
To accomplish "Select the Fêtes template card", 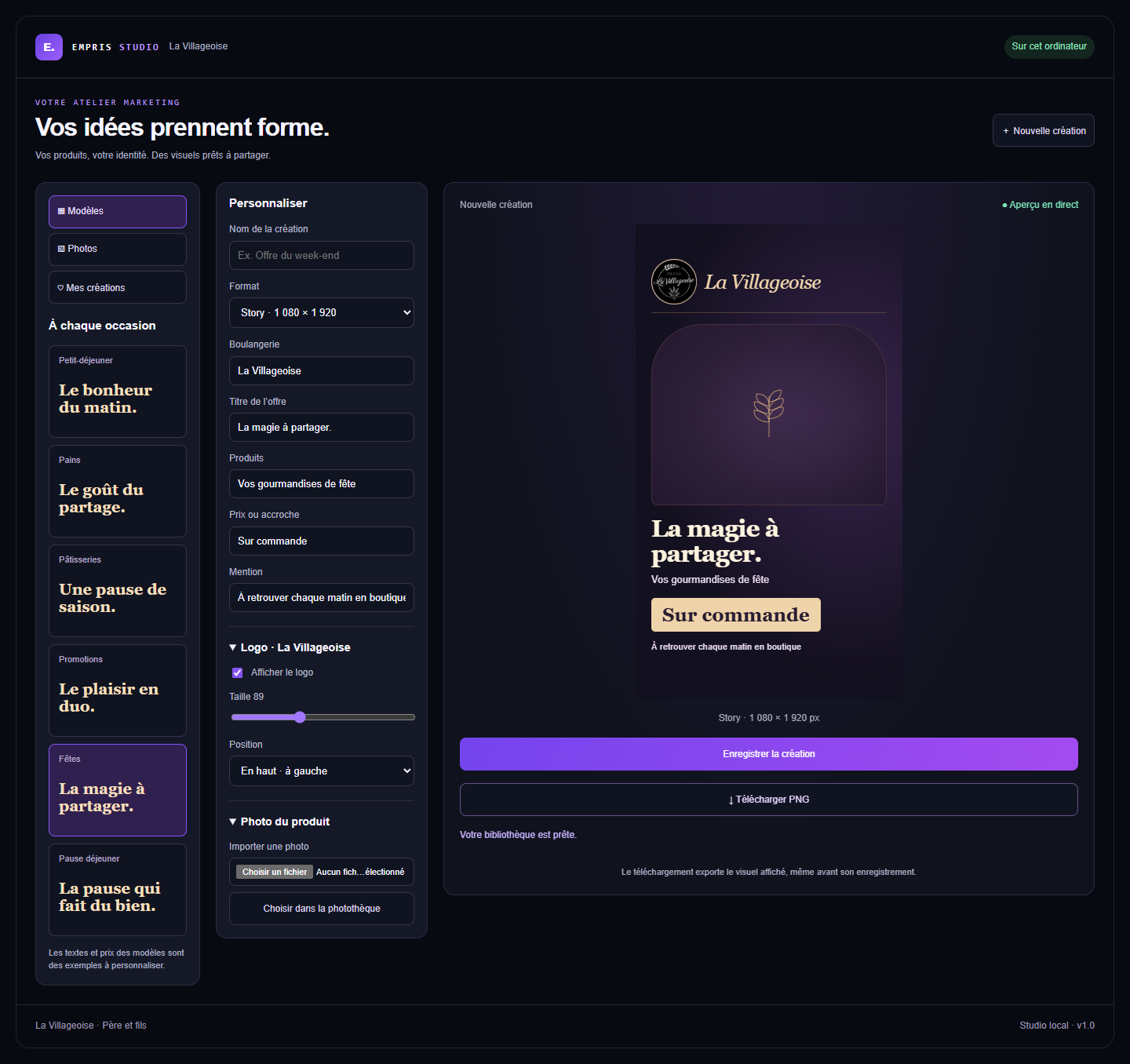I will 118,790.
